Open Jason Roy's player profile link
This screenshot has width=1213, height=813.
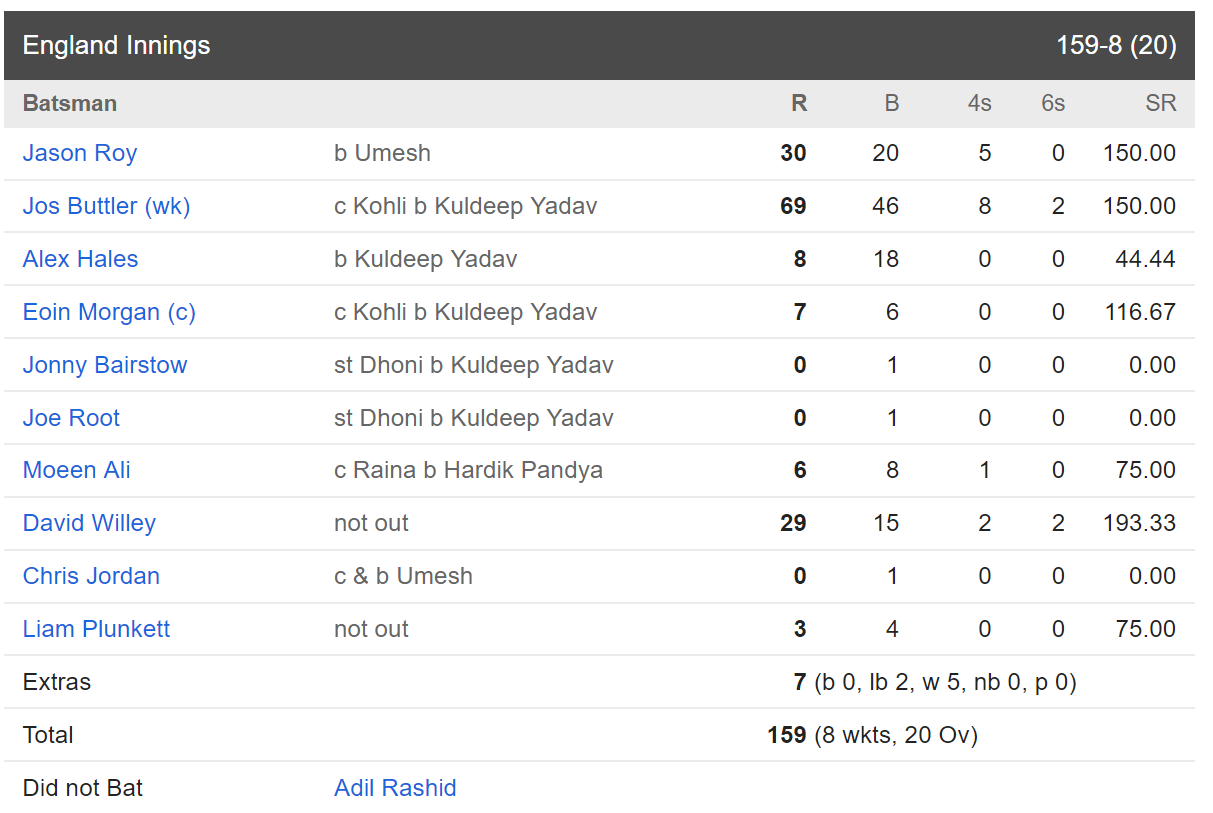80,153
